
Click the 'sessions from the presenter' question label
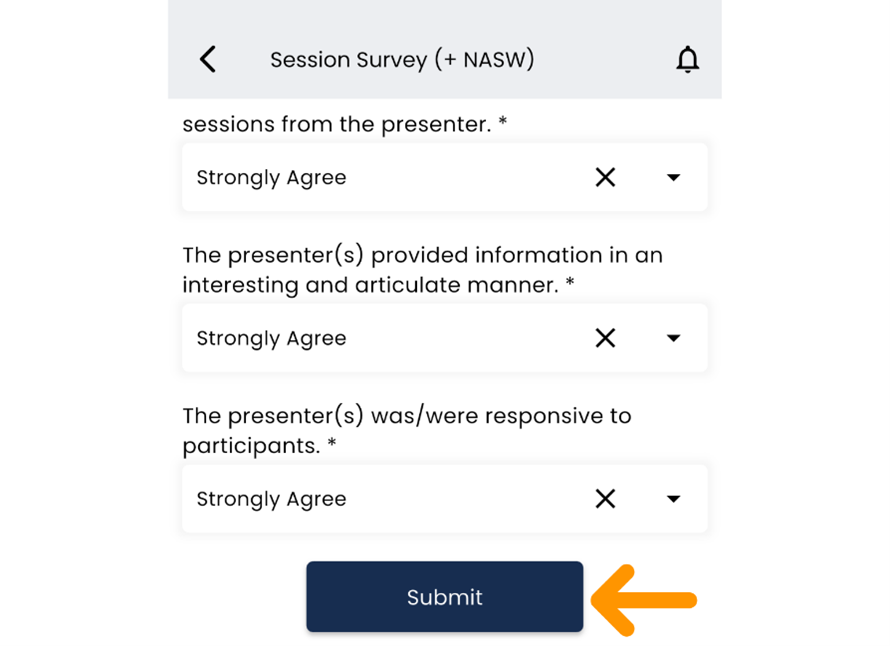338,125
